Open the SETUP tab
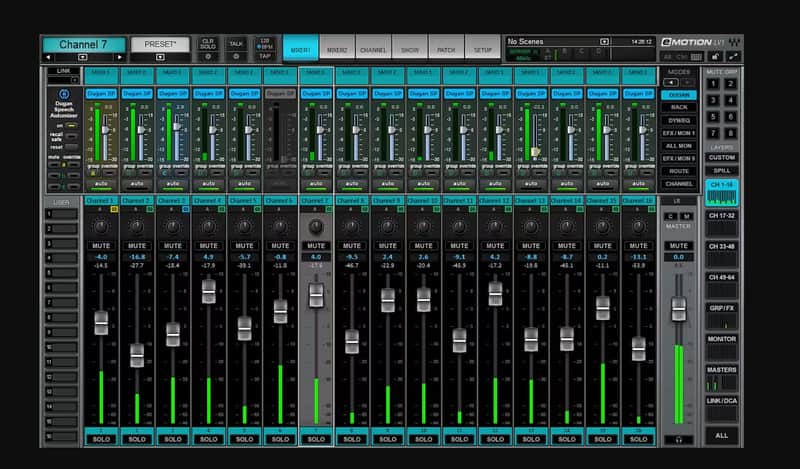 pos(483,48)
